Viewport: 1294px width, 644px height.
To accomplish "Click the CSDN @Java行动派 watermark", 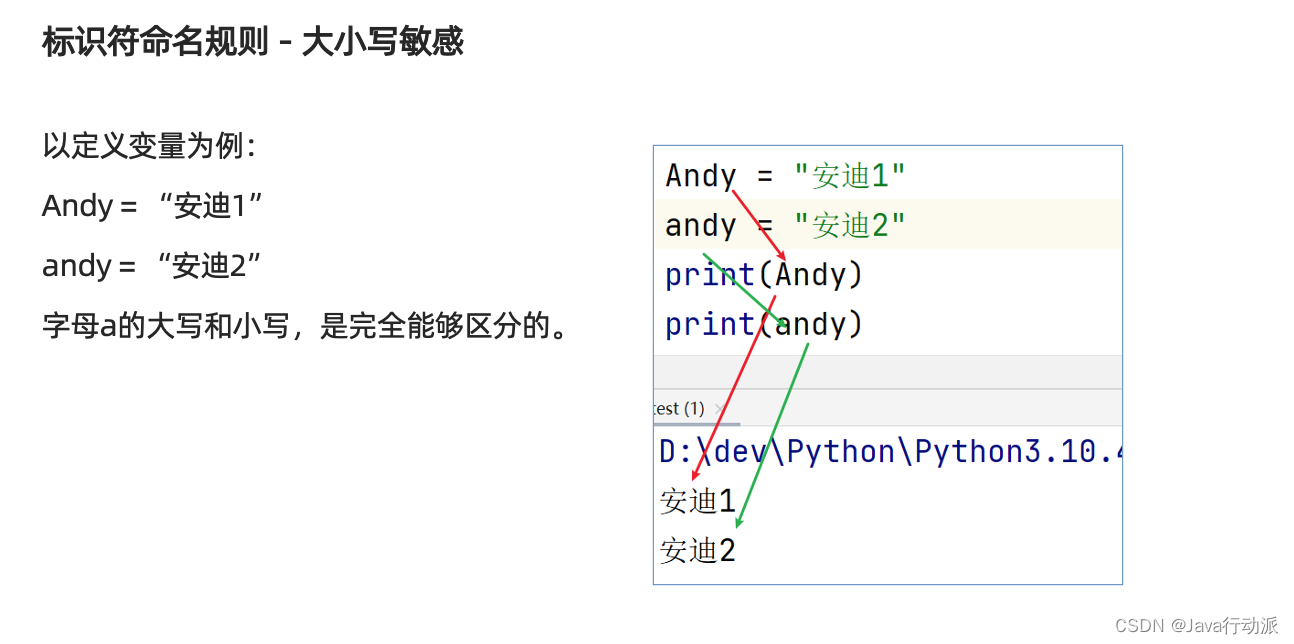I will 1196,626.
